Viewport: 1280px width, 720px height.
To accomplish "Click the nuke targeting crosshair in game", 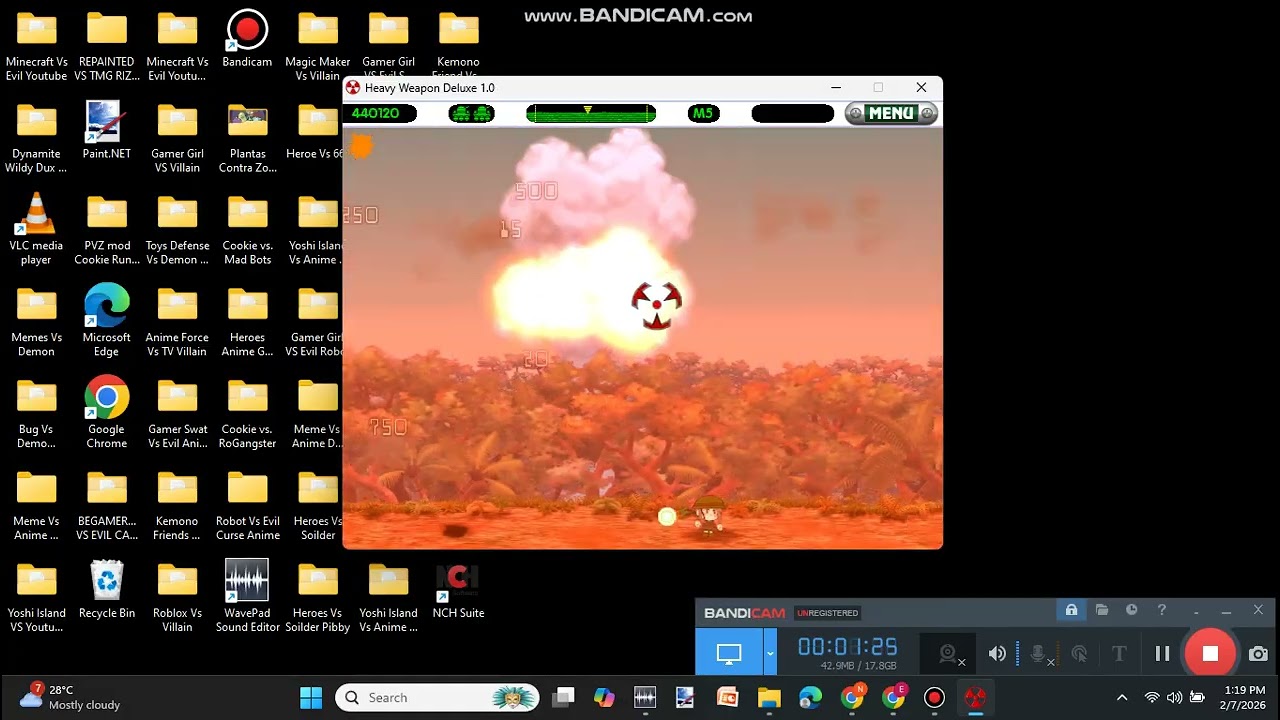I will point(656,305).
